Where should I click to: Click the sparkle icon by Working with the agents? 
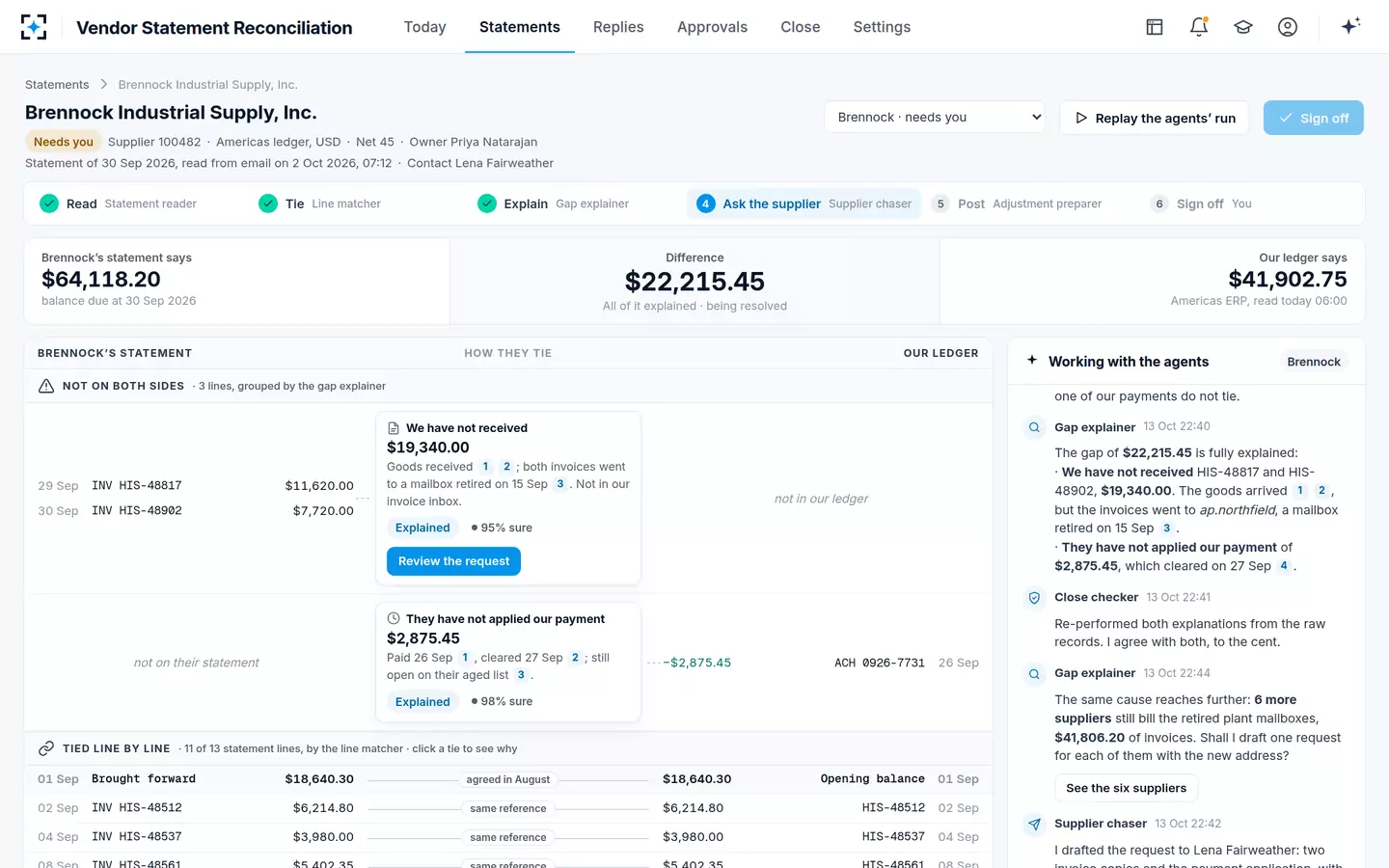[x=1032, y=361]
